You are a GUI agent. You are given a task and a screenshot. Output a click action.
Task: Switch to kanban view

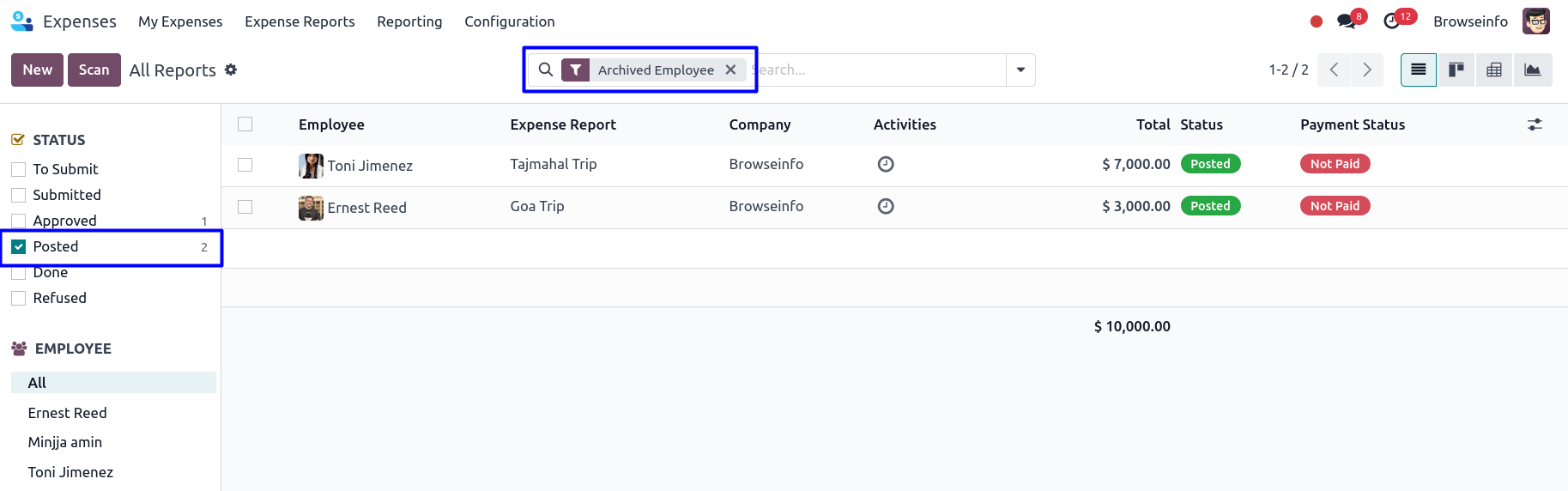[x=1456, y=70]
